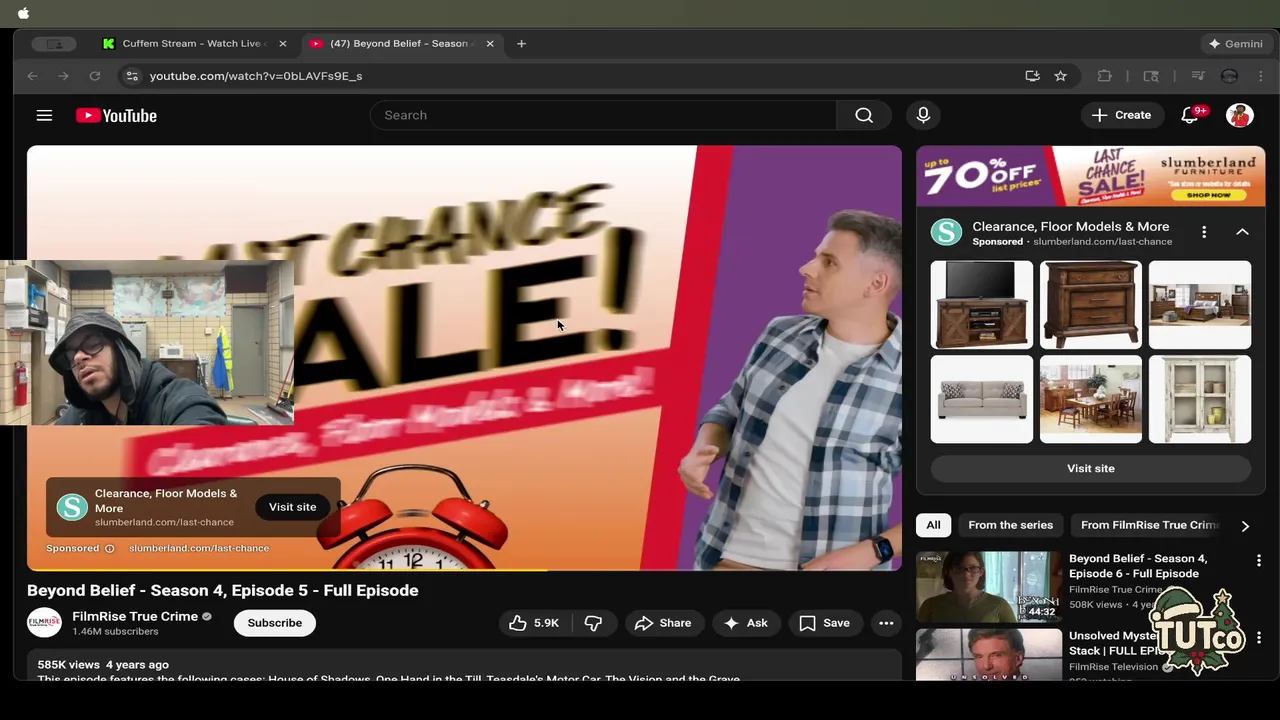Screen dimensions: 1280x720
Task: Click the FilmRise True Crime channel avatar
Action: click(44, 623)
